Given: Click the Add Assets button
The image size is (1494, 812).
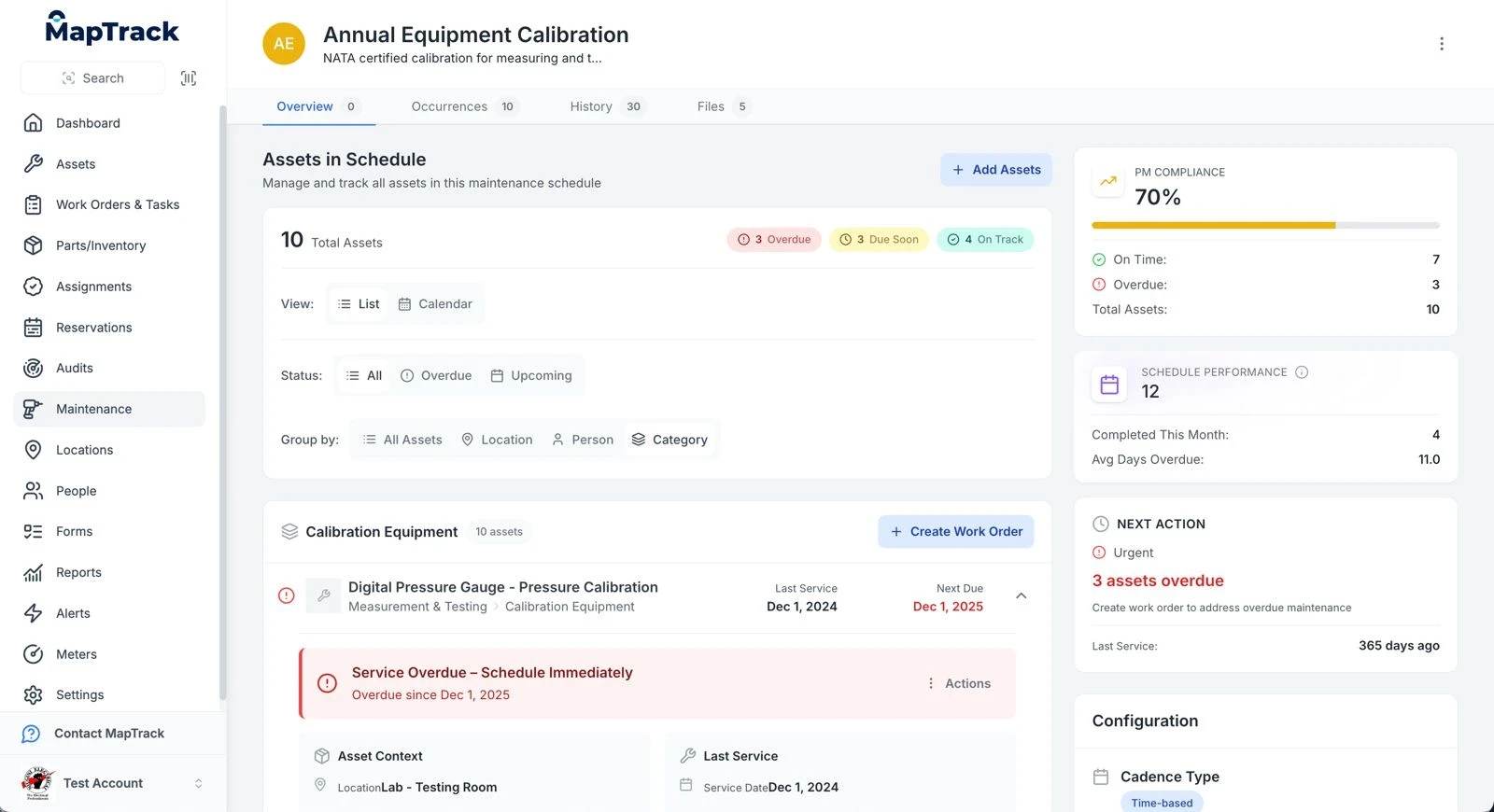Looking at the screenshot, I should 996,170.
